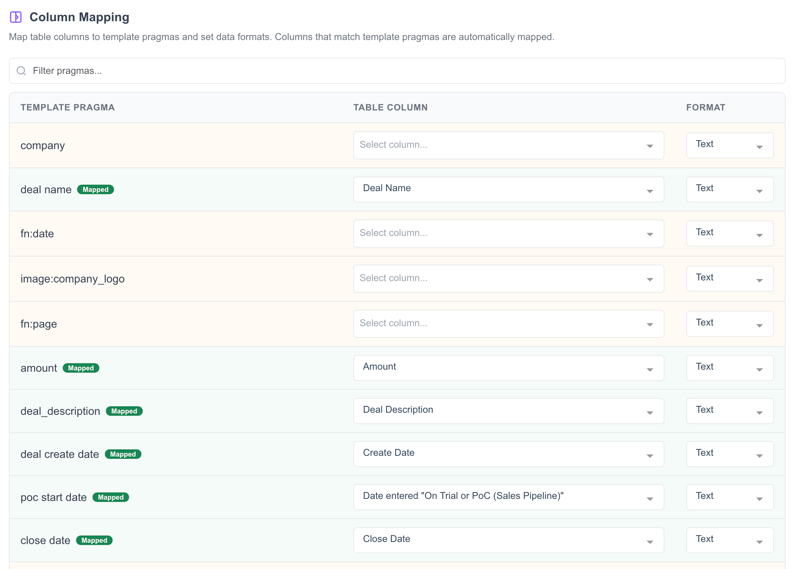Open the Create Date column dropdown
Screen dimensions: 800x569
pyautogui.click(x=508, y=453)
